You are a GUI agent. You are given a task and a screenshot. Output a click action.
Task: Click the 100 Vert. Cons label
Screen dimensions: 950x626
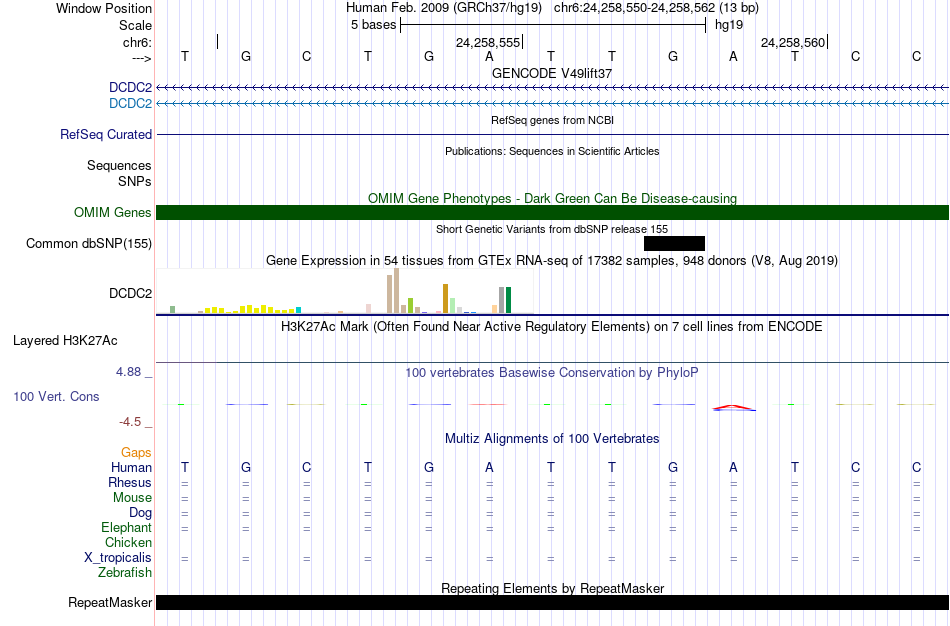click(x=56, y=396)
